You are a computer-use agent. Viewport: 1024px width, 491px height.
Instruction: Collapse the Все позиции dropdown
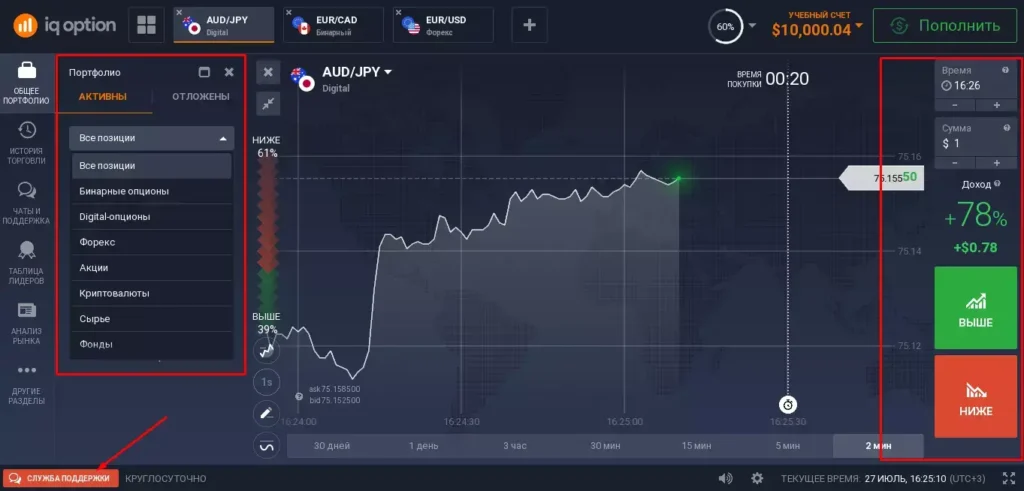152,138
